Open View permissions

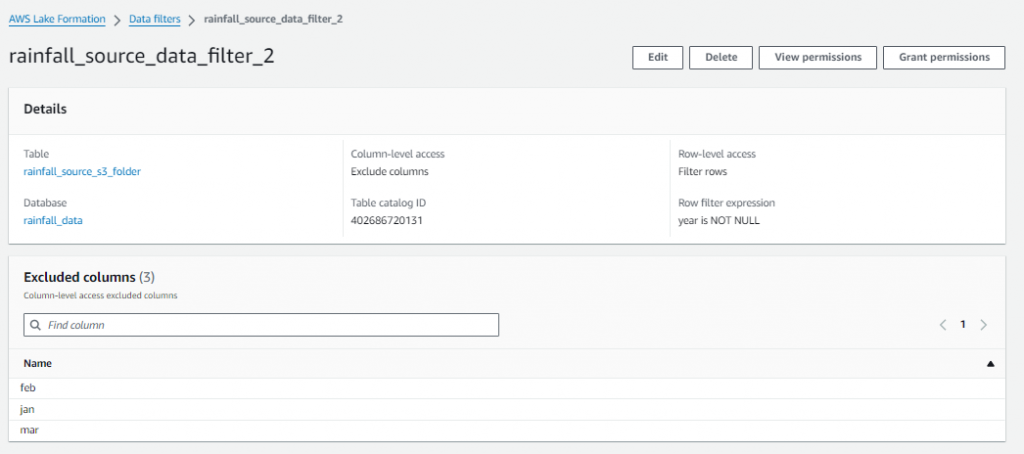(817, 58)
